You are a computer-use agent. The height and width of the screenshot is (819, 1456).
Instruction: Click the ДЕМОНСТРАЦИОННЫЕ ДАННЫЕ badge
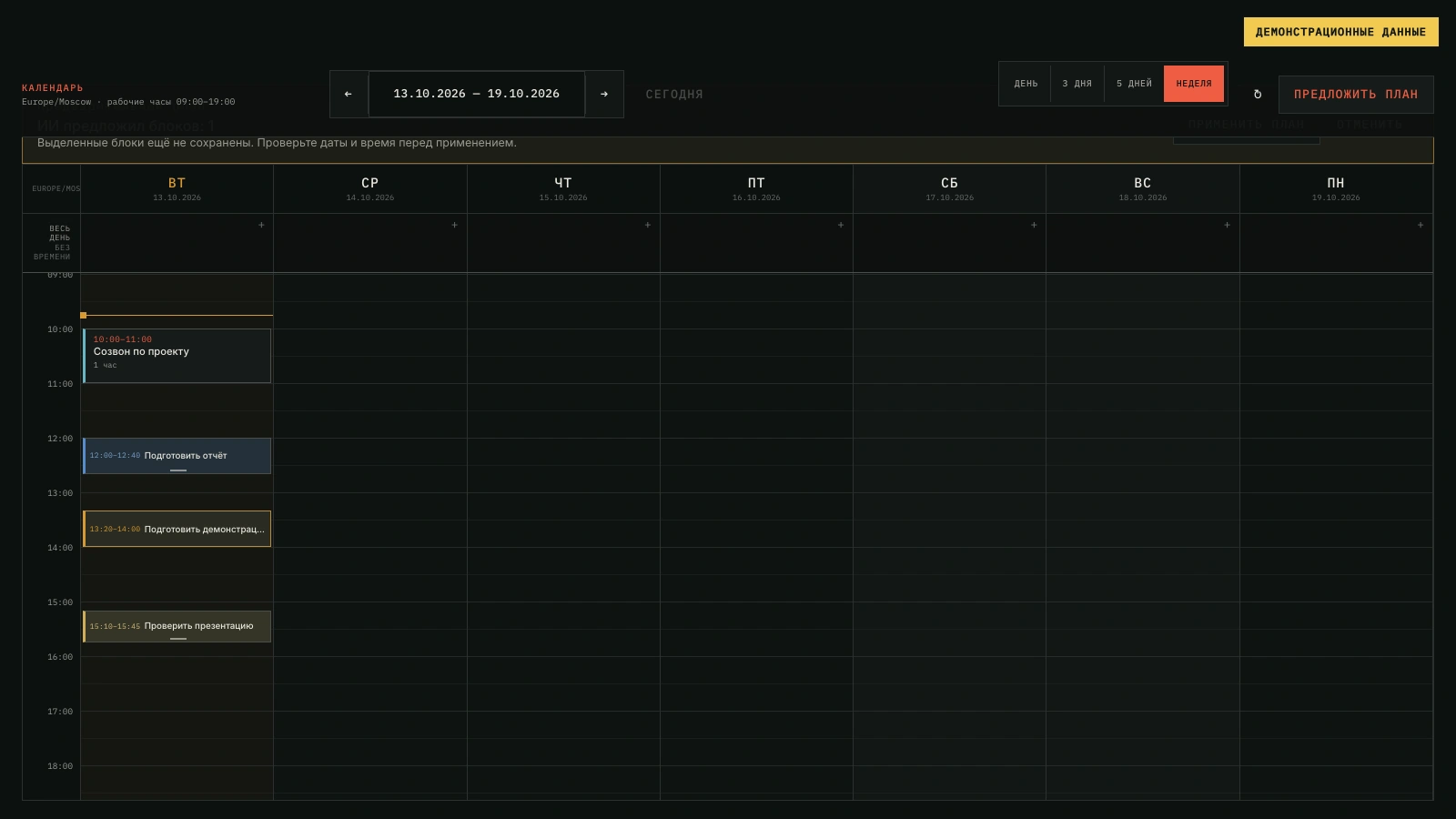tap(1340, 32)
